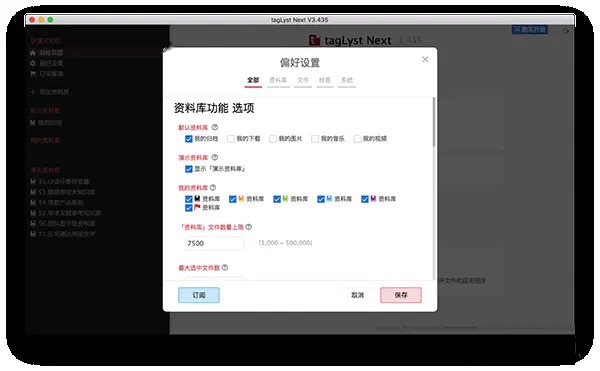Select sidebar library starting with 53
The image size is (600, 371).
tap(67, 192)
